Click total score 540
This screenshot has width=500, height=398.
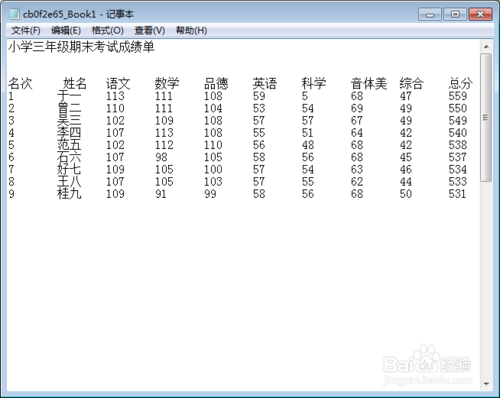click(x=458, y=133)
